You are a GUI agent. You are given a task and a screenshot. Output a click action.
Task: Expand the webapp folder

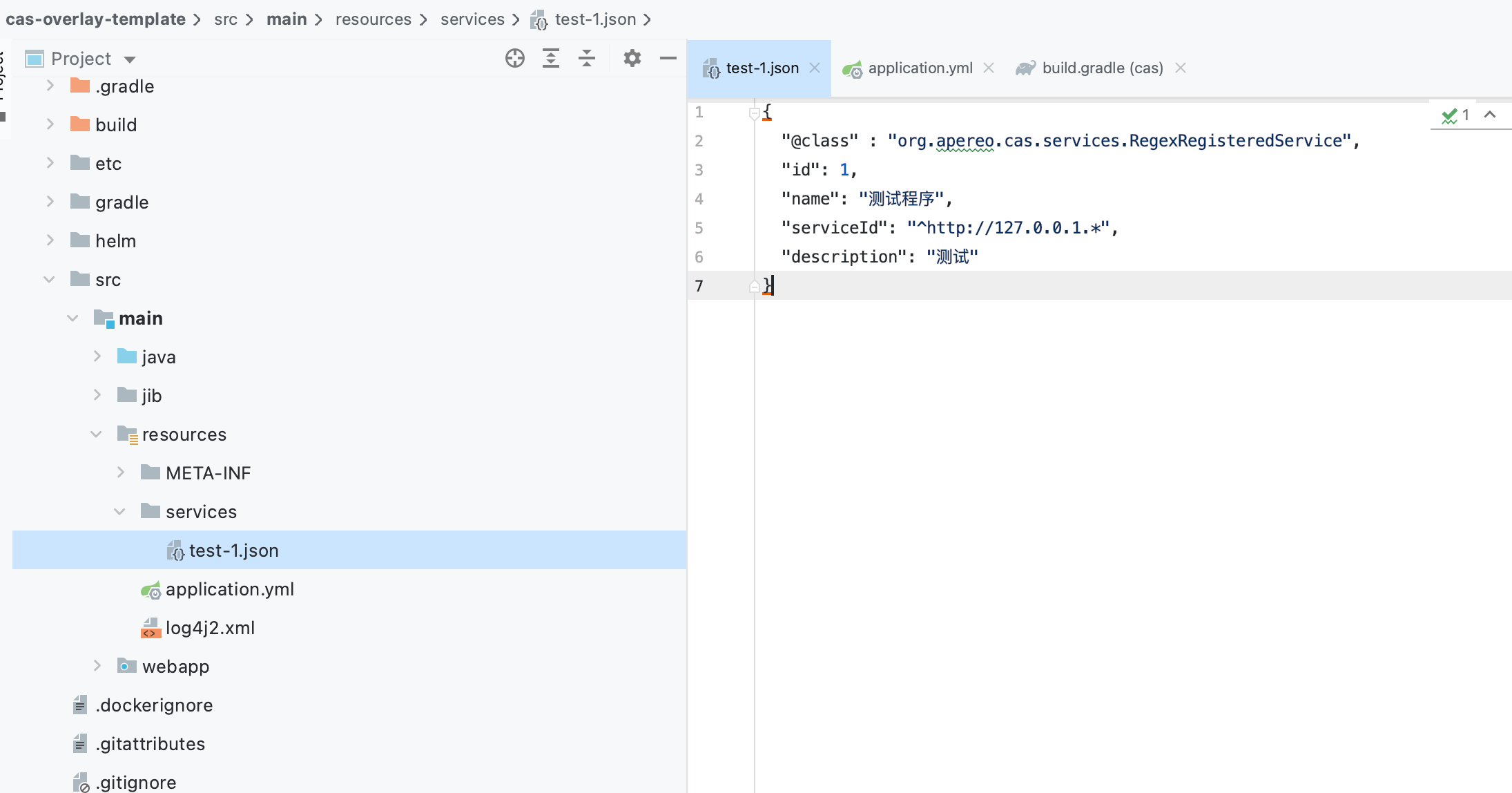point(97,667)
